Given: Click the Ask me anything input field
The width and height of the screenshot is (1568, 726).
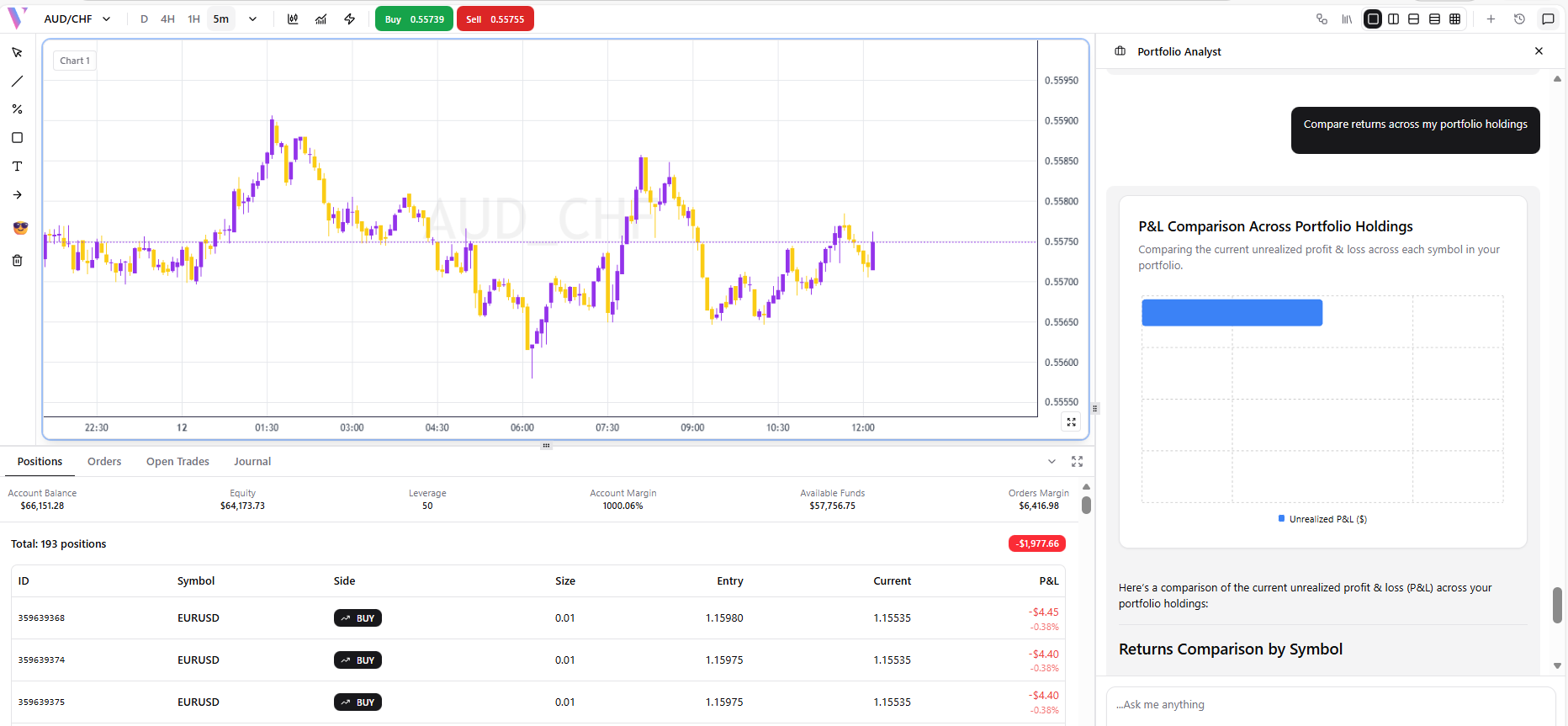Looking at the screenshot, I should click(x=1329, y=705).
